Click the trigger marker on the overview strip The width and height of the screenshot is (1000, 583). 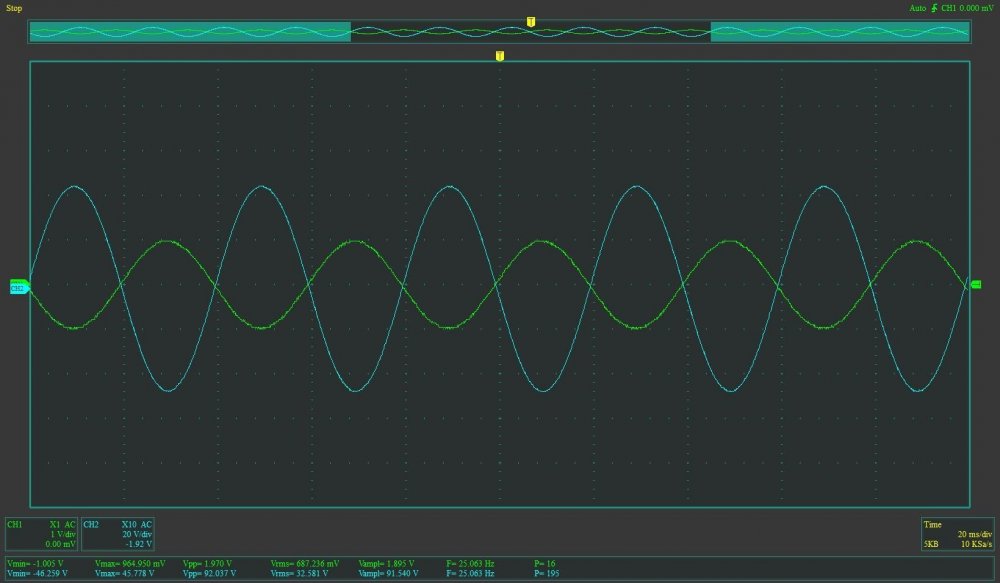[x=531, y=21]
